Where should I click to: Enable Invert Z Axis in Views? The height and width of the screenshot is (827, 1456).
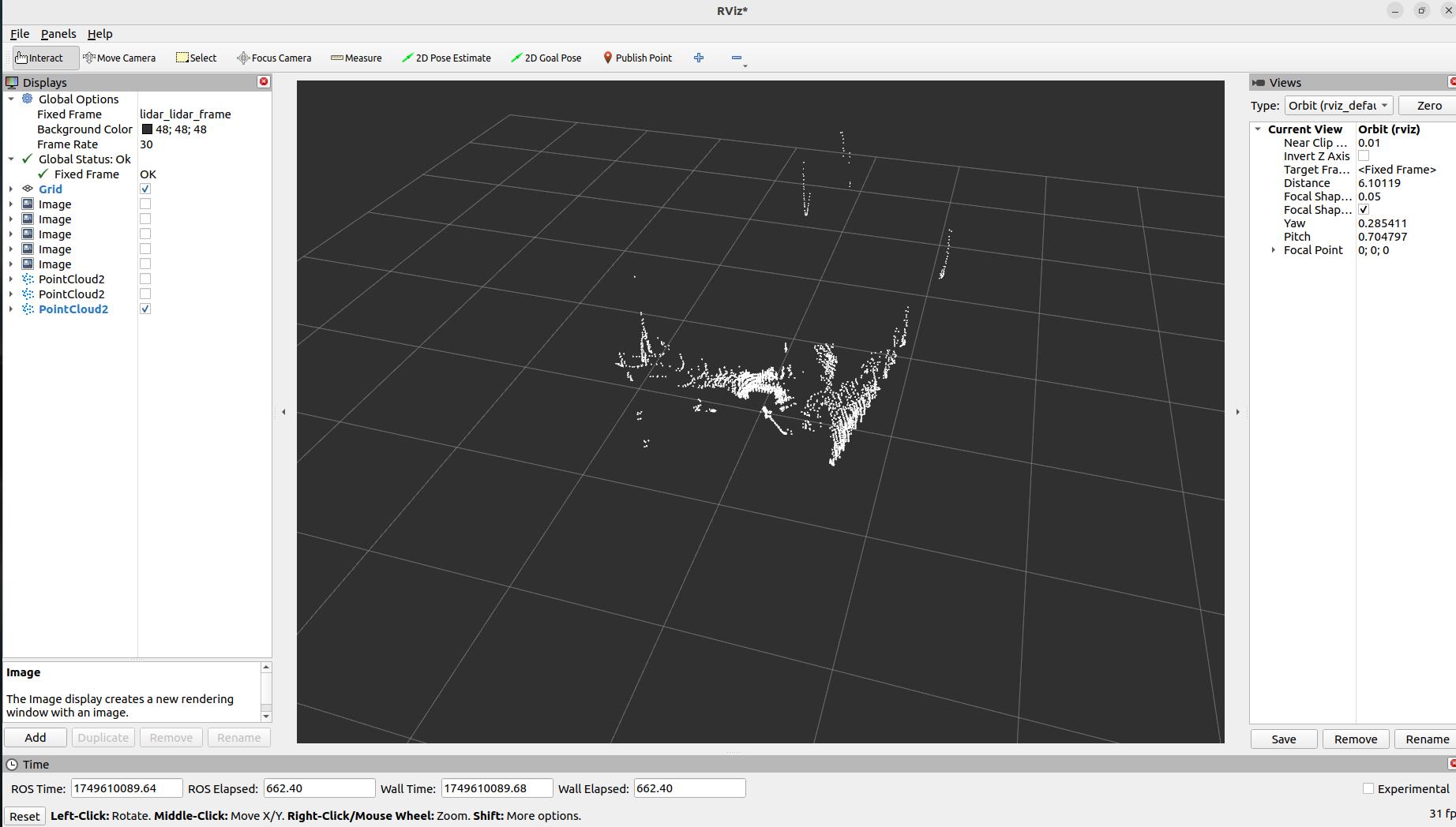[1364, 155]
